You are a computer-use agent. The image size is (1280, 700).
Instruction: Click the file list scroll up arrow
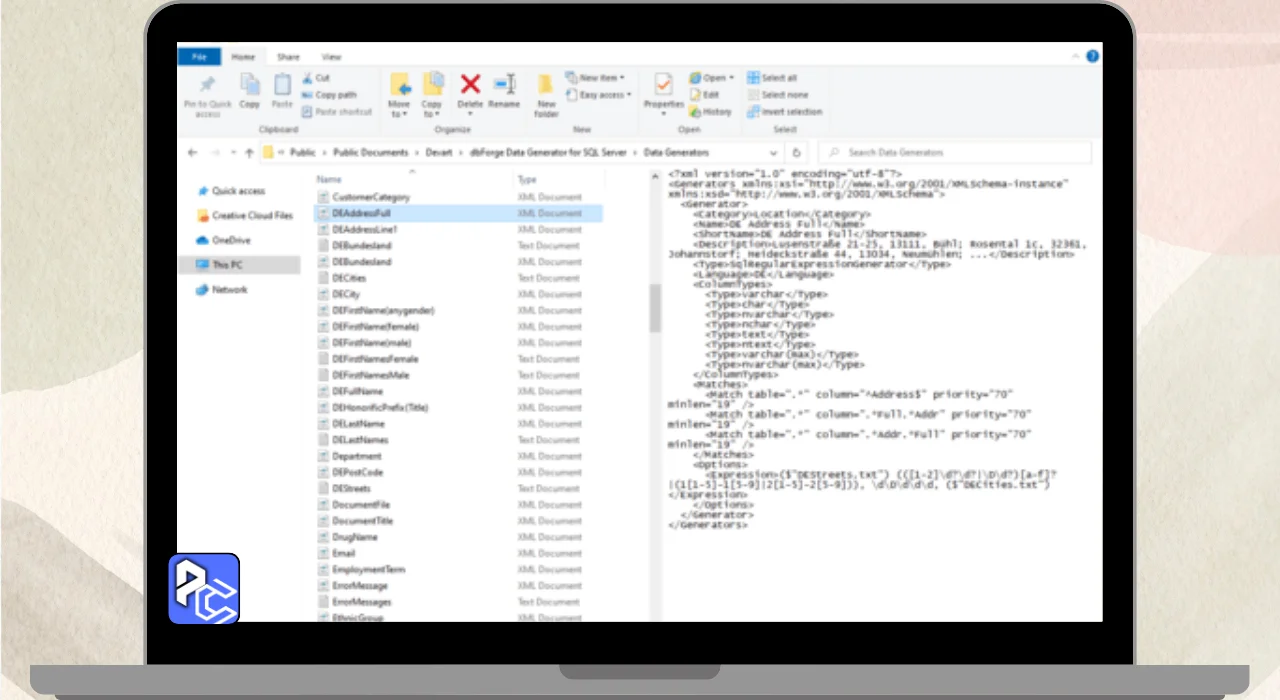tap(655, 178)
